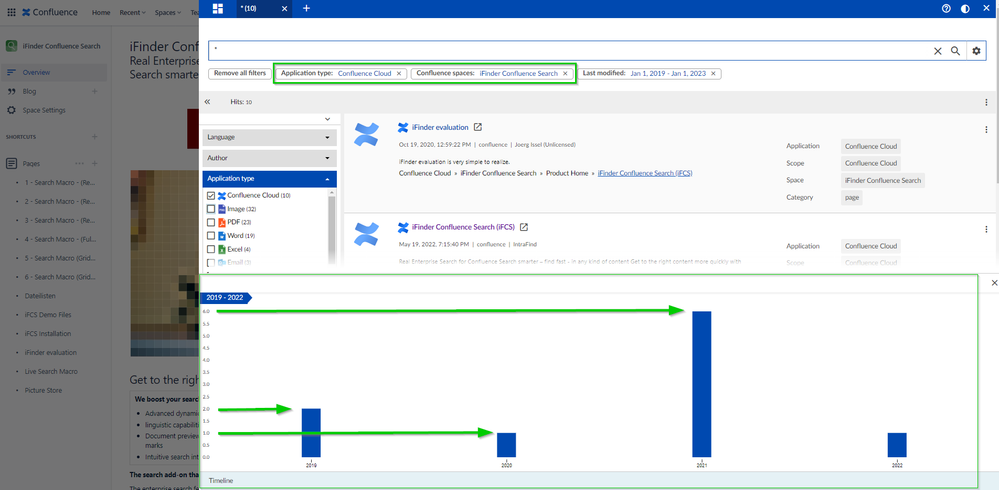Open Blog in space sidebar
This screenshot has width=999, height=490.
point(29,92)
